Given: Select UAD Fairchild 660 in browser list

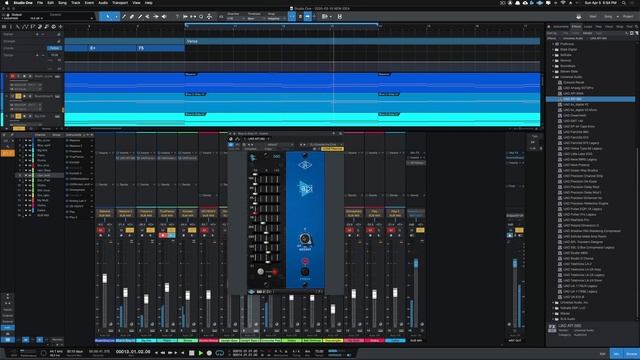Looking at the screenshot, I should click(x=576, y=132).
